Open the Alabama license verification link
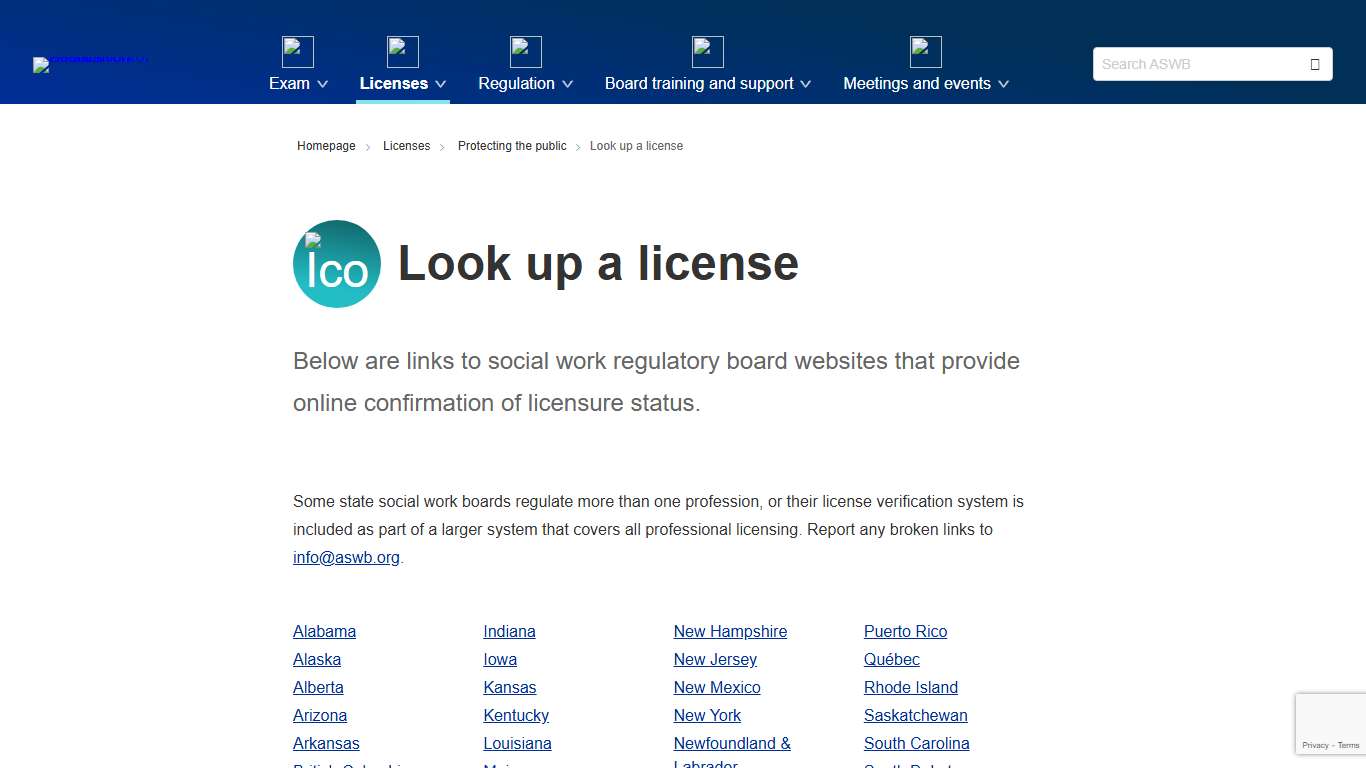 tap(324, 631)
